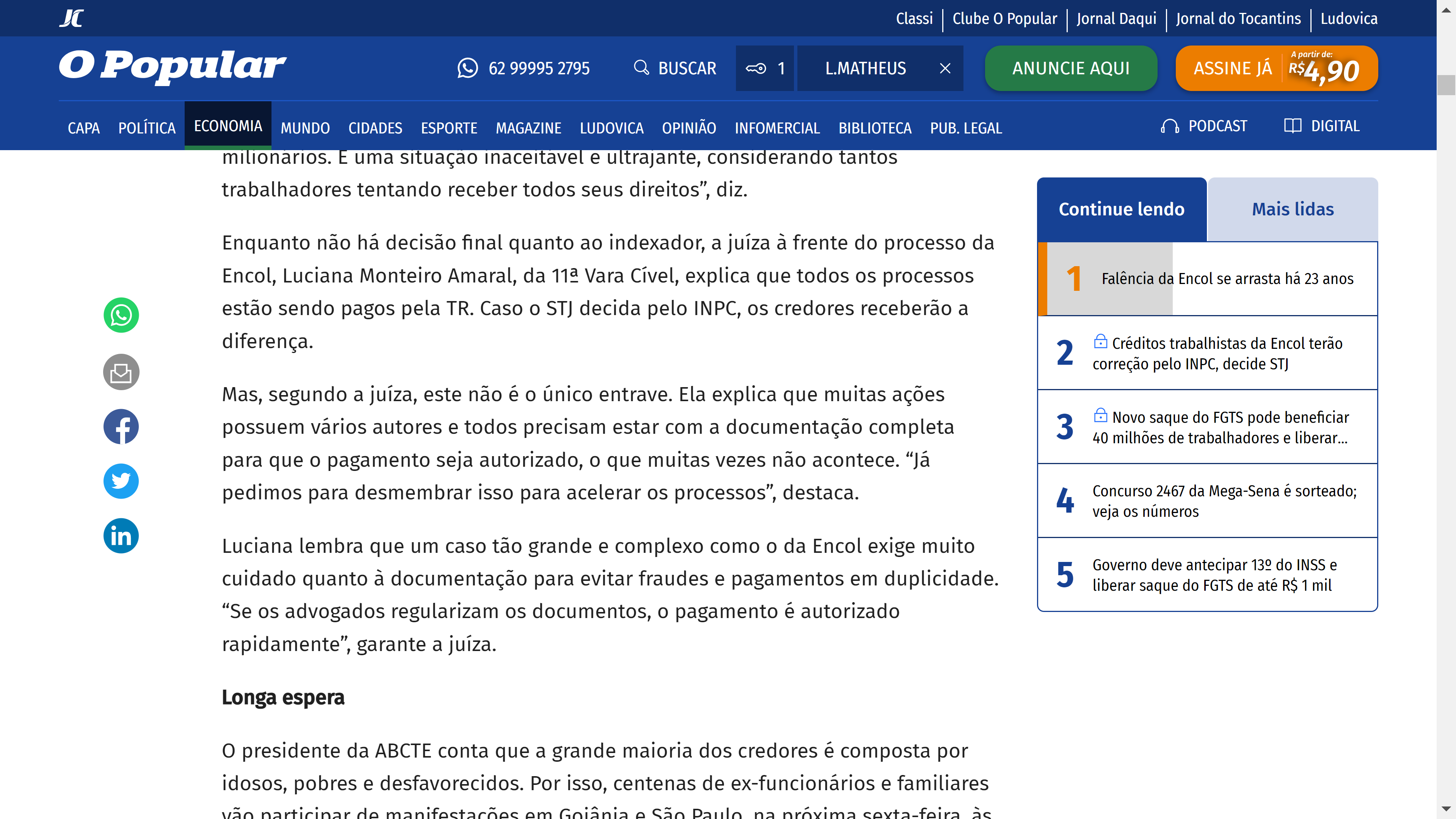Image resolution: width=1456 pixels, height=819 pixels.
Task: Click ASSINE JÁ subscription button
Action: click(1276, 68)
